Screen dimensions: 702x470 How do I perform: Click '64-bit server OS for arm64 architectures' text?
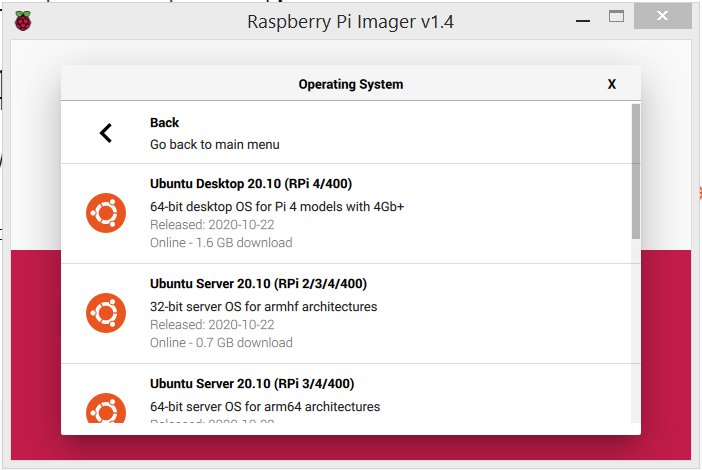[x=265, y=406]
